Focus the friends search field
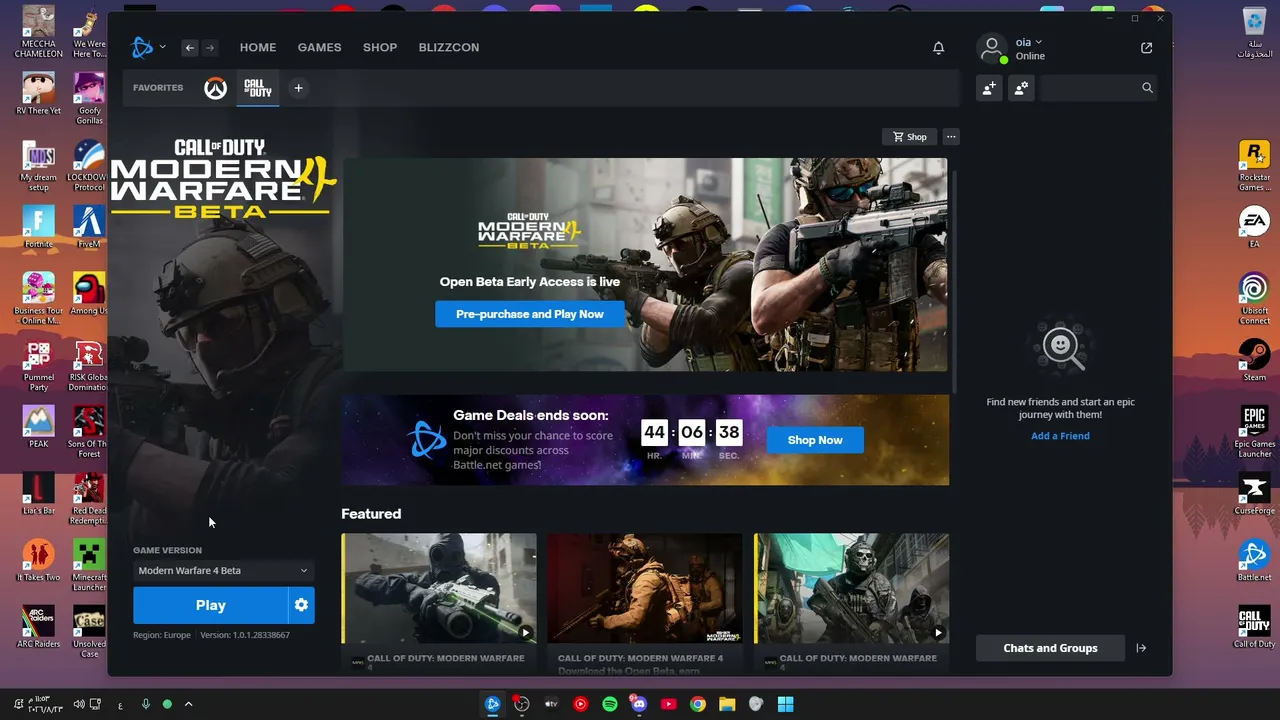The image size is (1280, 720). [1098, 88]
